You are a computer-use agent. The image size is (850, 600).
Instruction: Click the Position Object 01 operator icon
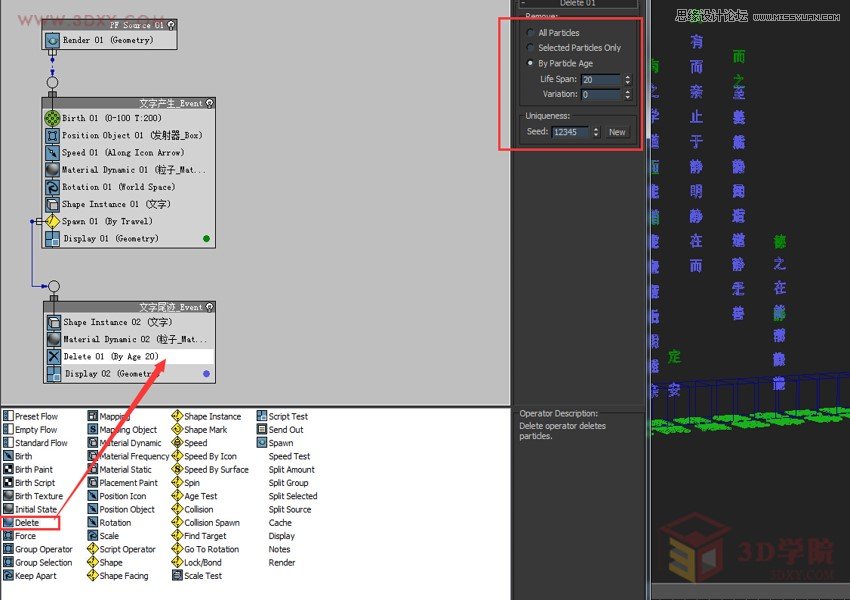(52, 136)
